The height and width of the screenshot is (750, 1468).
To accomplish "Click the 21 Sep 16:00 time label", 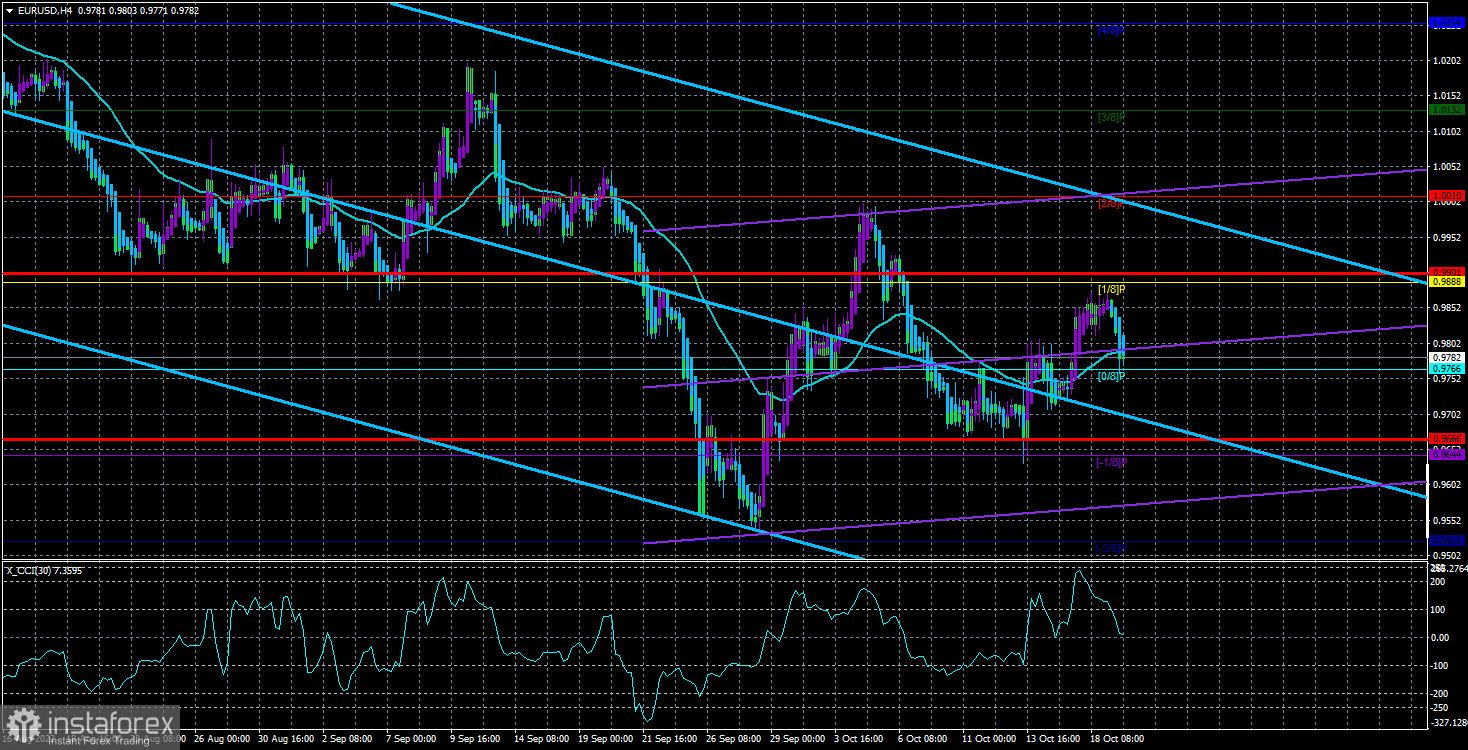I will point(670,739).
